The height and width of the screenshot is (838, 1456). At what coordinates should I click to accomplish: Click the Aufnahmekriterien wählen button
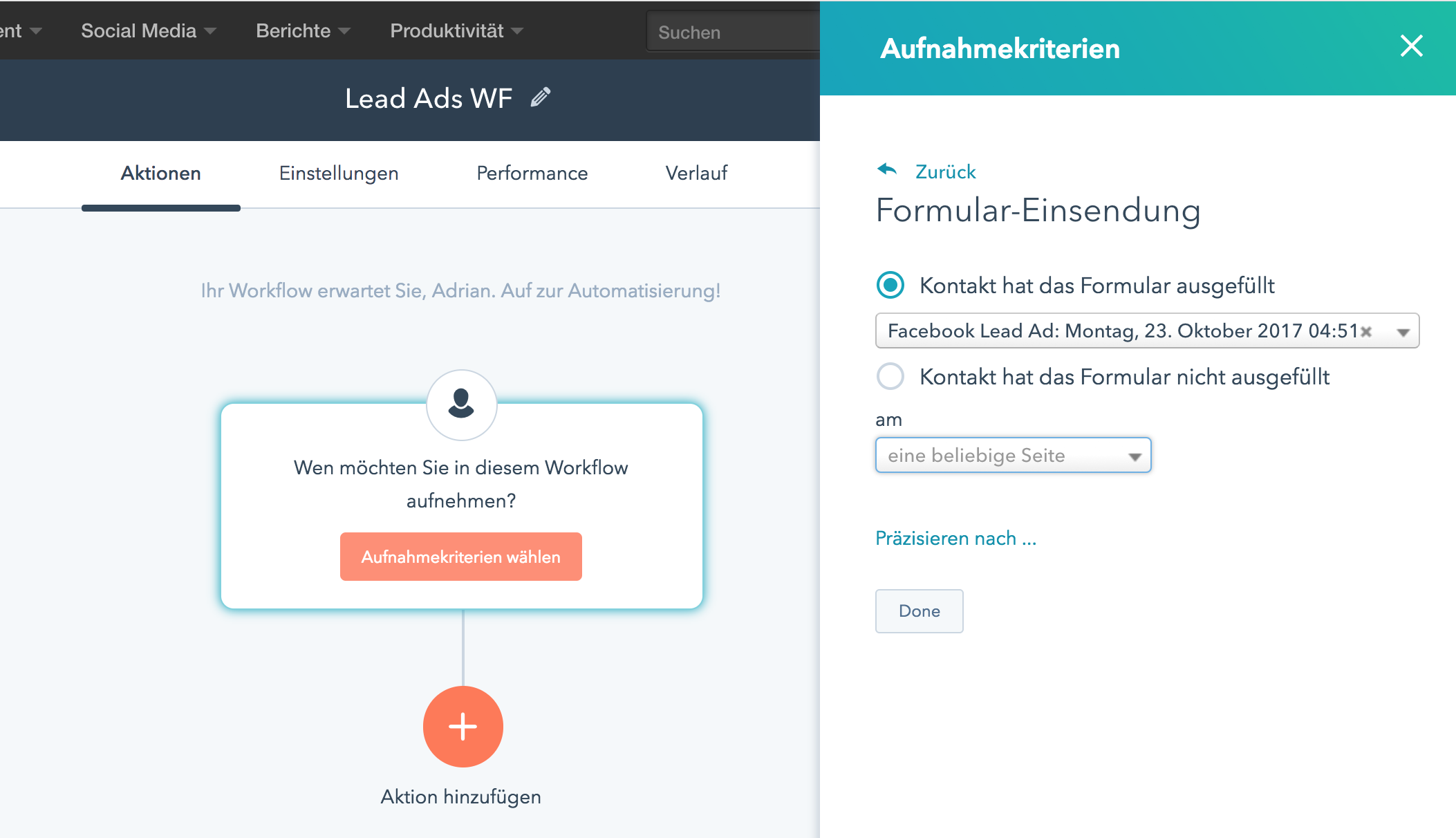point(460,557)
